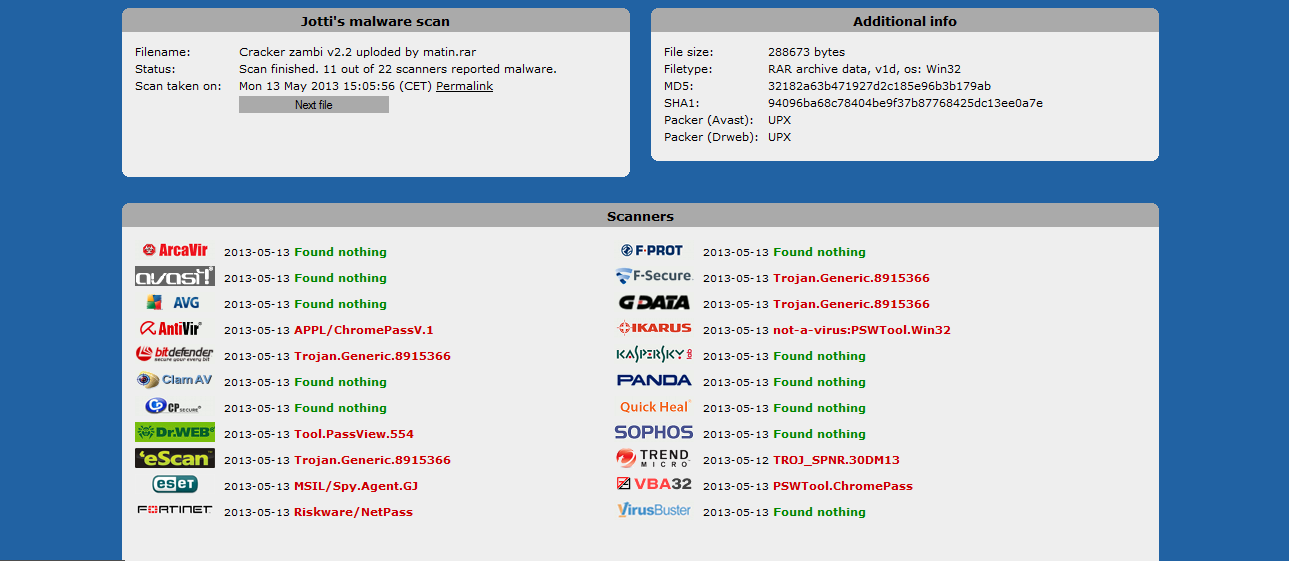The width and height of the screenshot is (1289, 561).
Task: Click the Scanners panel header
Action: pos(640,216)
